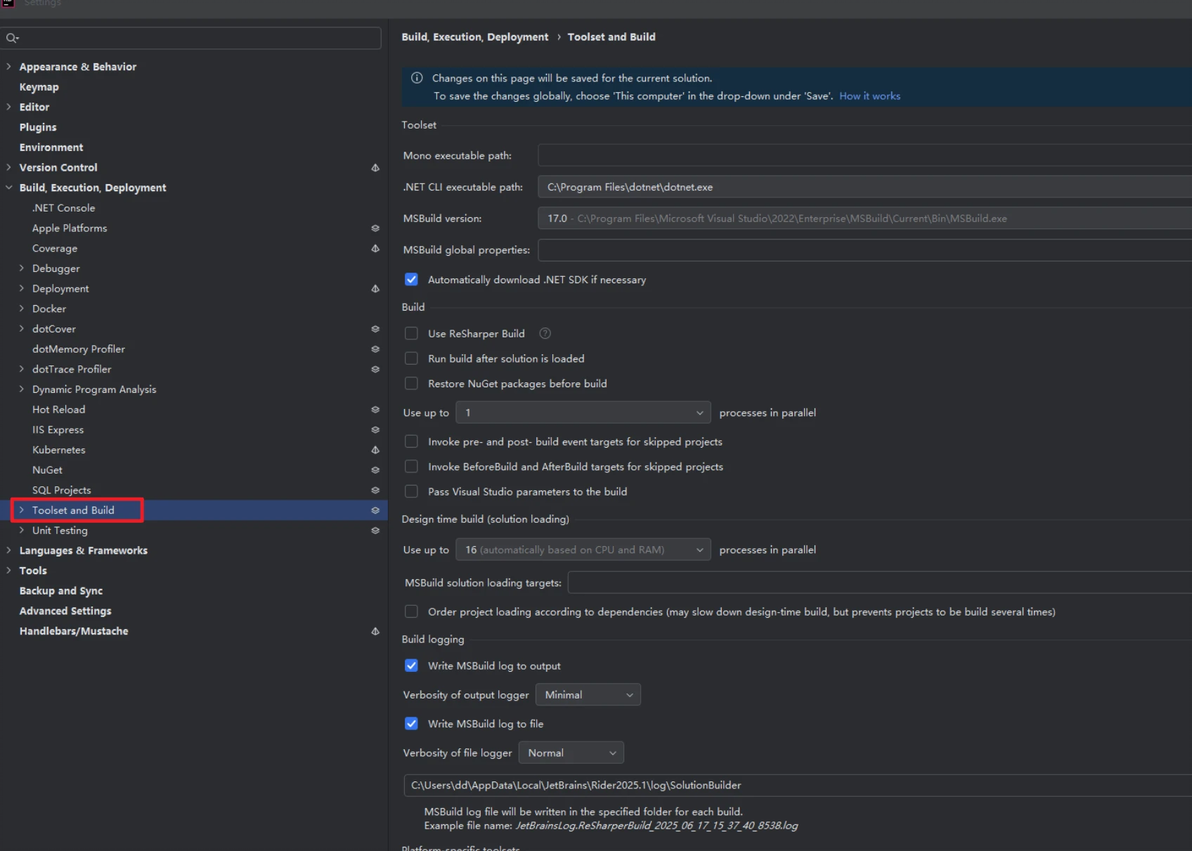The image size is (1192, 851).
Task: Click the search magnifier icon in settings
Action: point(12,38)
